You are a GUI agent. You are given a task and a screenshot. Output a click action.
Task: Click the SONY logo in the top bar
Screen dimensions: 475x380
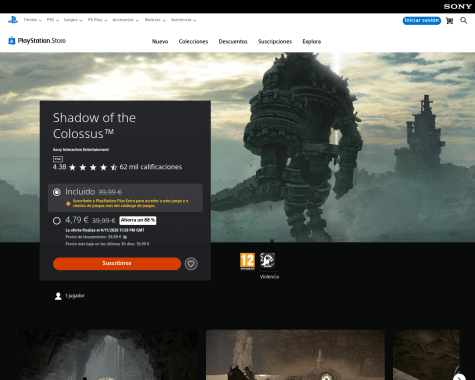point(457,6)
